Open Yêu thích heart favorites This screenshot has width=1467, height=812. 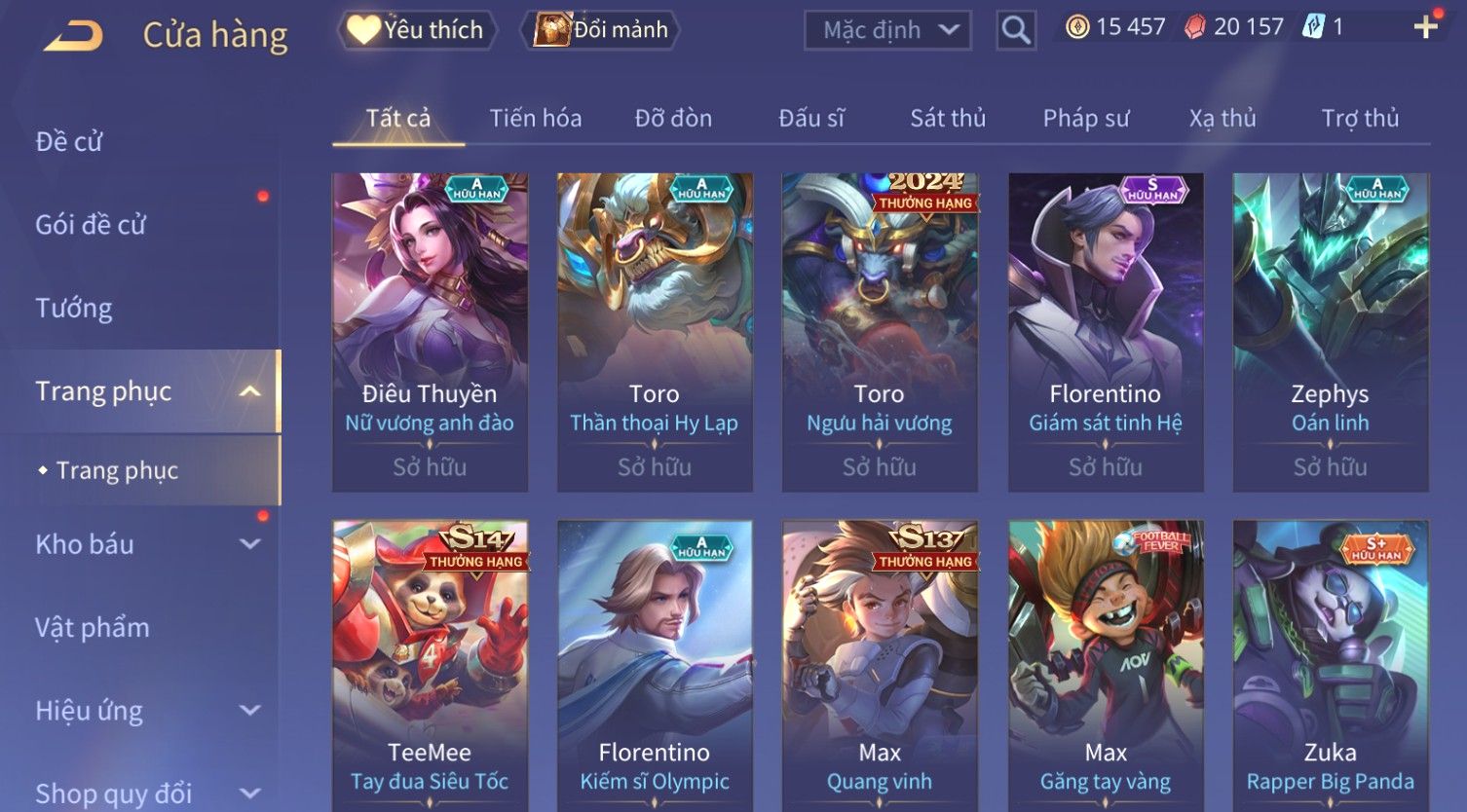click(416, 30)
